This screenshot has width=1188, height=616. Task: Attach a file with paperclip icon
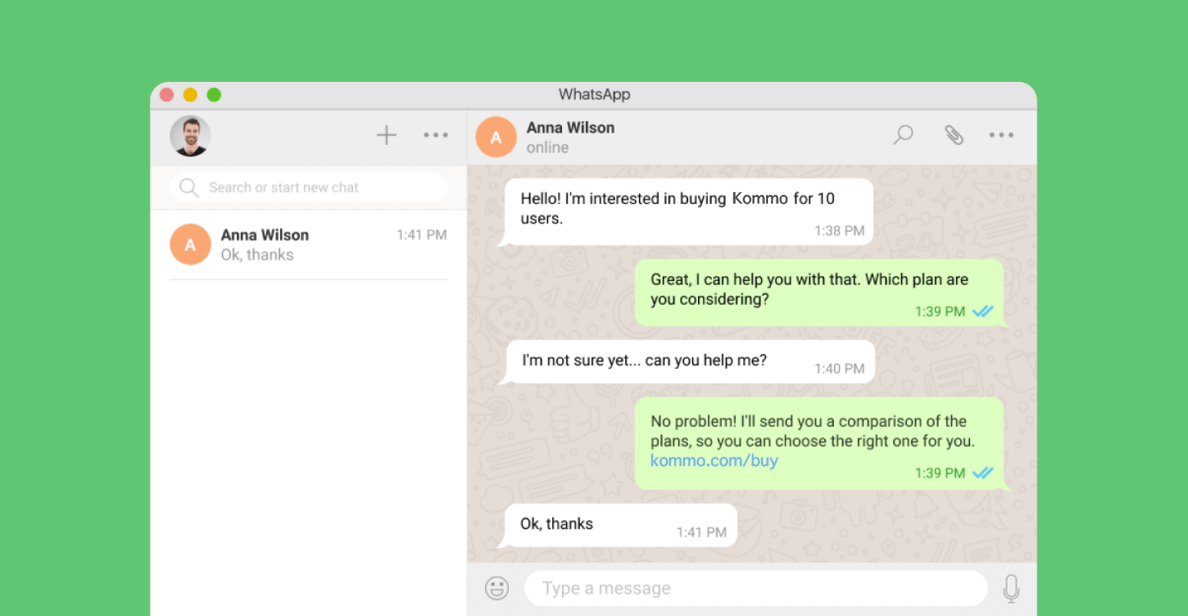tap(953, 135)
